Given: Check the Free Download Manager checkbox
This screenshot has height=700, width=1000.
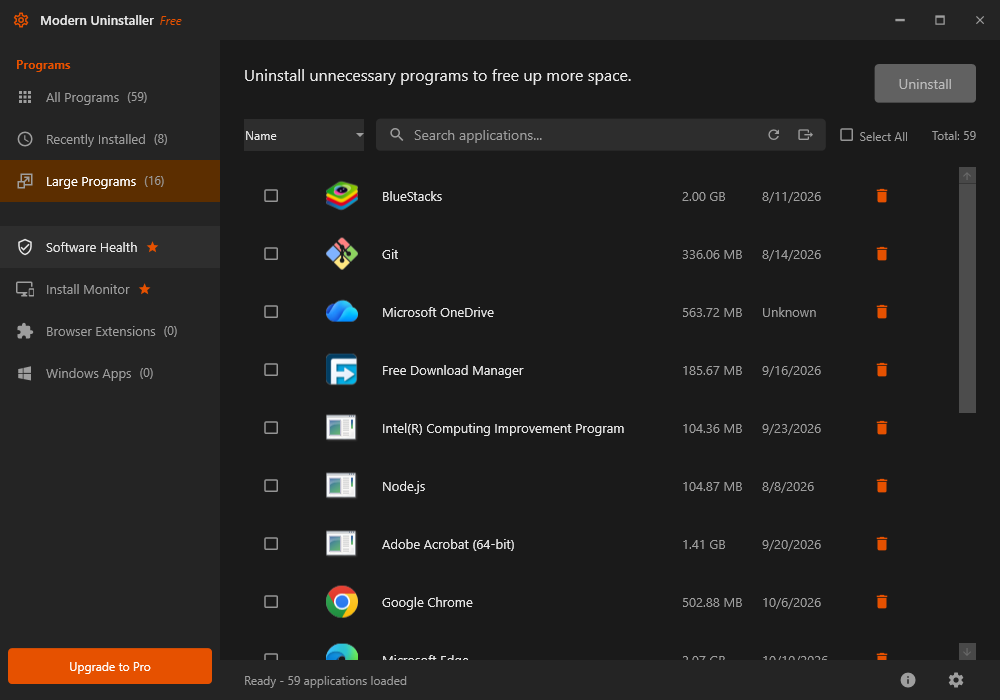Looking at the screenshot, I should click(271, 370).
